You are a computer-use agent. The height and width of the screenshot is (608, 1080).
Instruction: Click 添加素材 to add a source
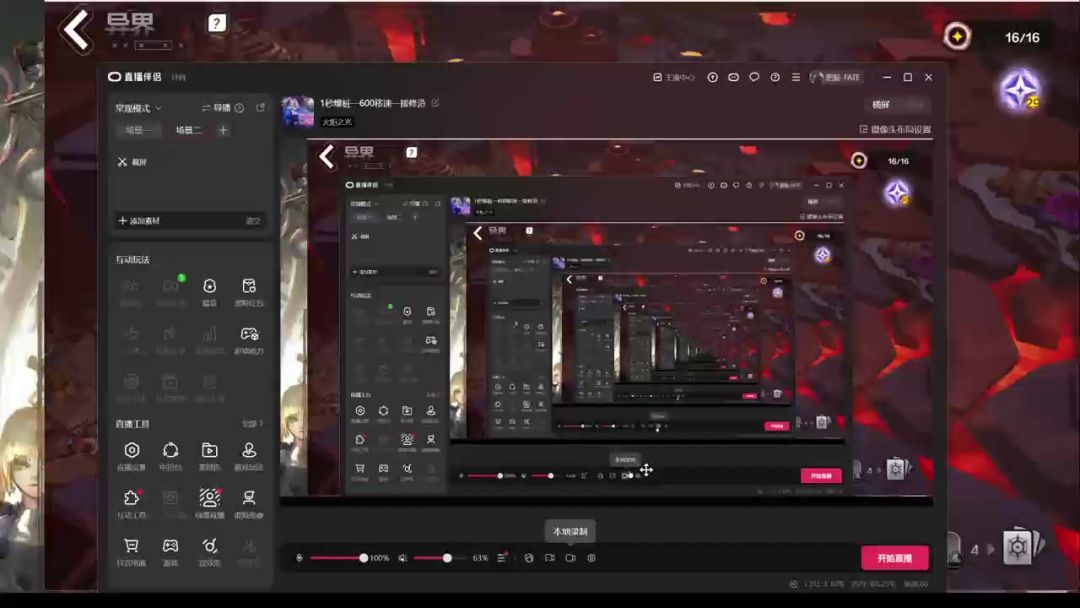point(140,221)
